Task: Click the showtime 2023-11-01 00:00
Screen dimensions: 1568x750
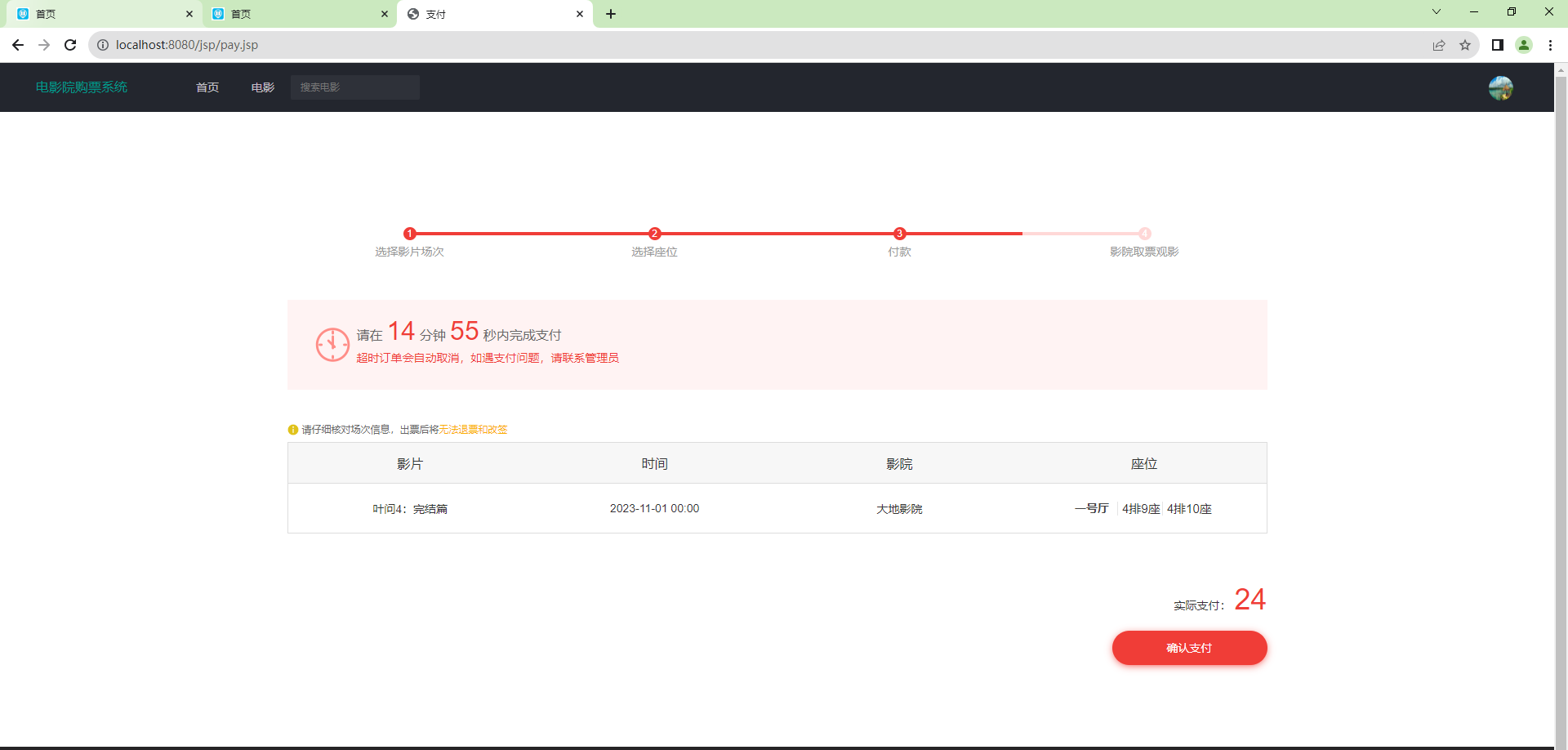Action: 655,508
